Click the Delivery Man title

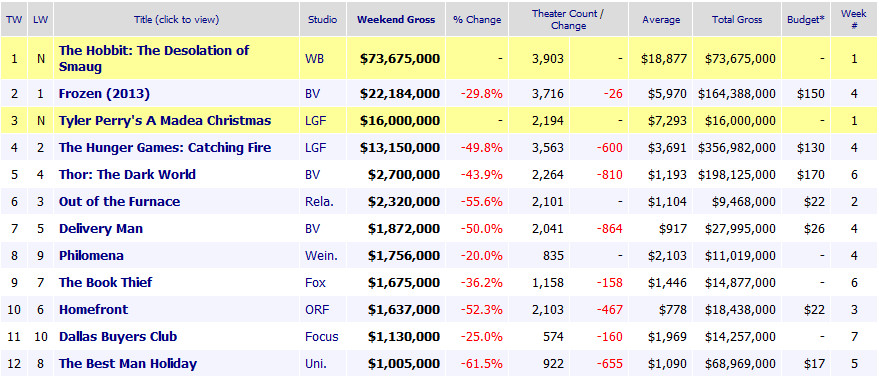tap(101, 228)
